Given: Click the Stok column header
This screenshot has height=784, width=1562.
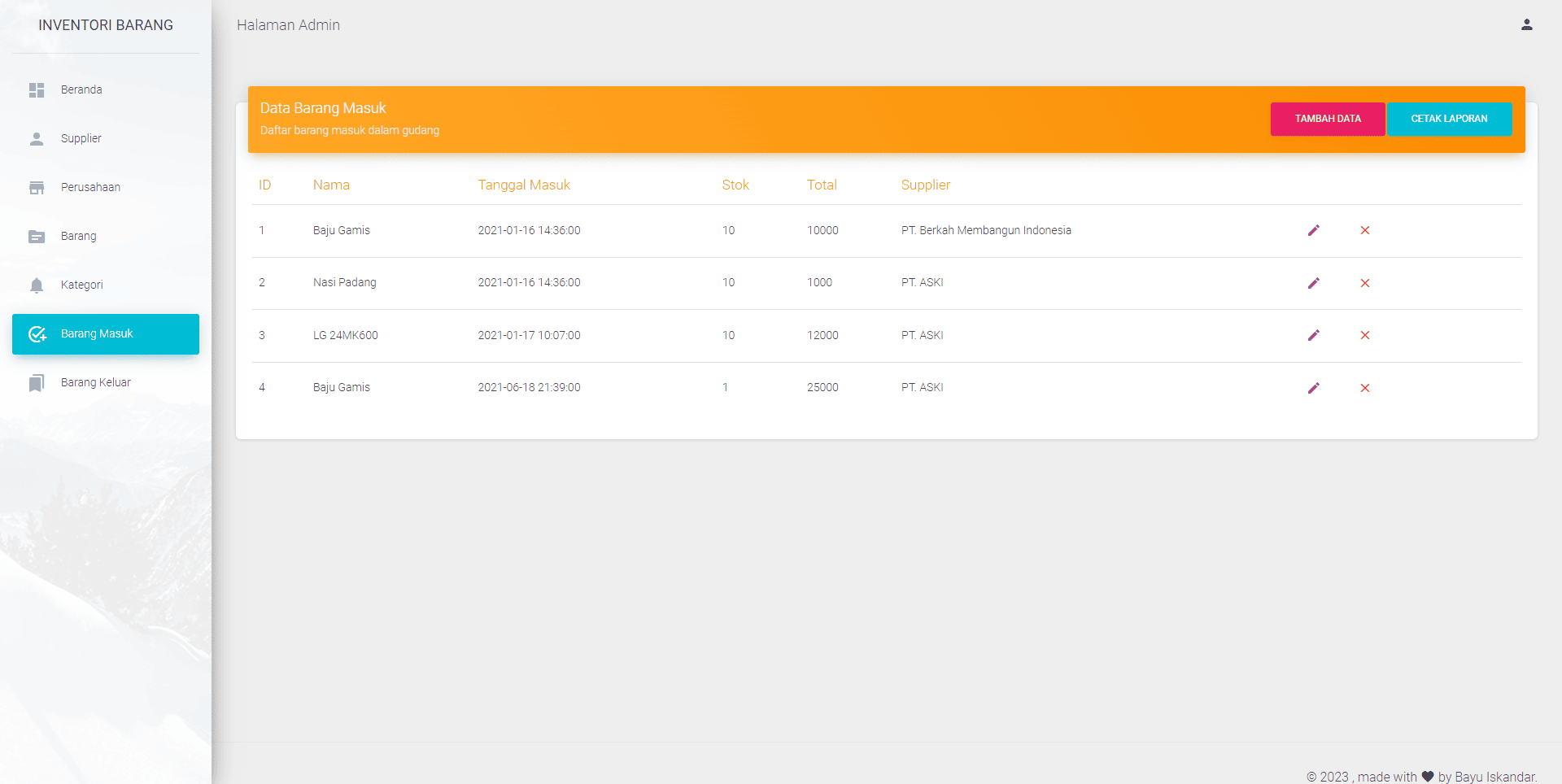Looking at the screenshot, I should click(735, 185).
